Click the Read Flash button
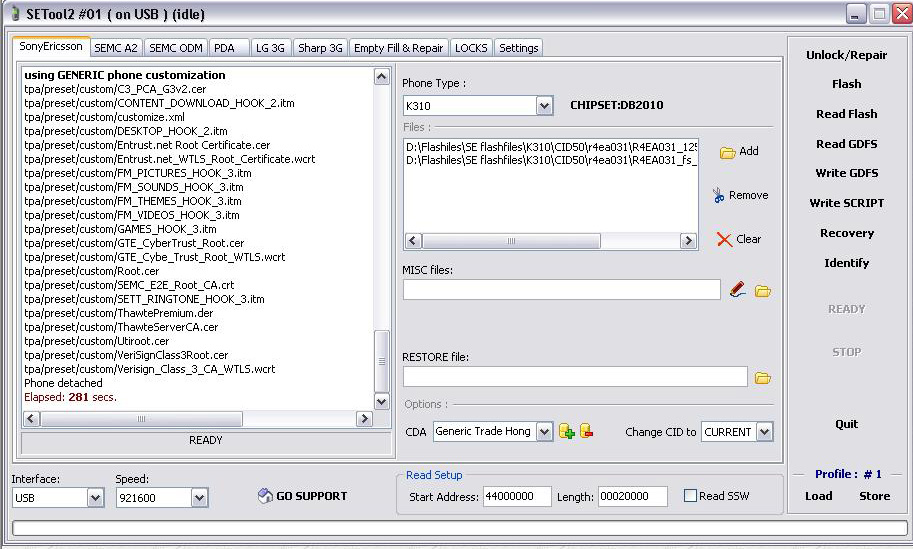 point(847,114)
